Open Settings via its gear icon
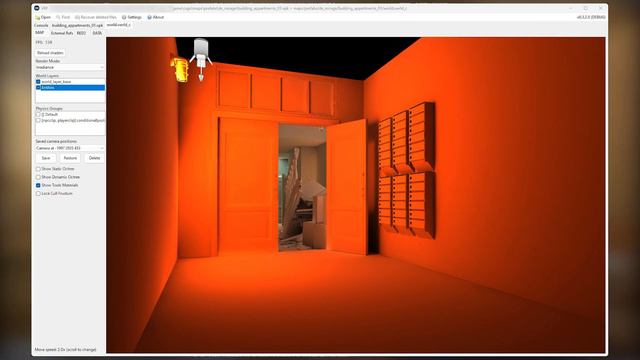This screenshot has height=360, width=640. point(124,18)
